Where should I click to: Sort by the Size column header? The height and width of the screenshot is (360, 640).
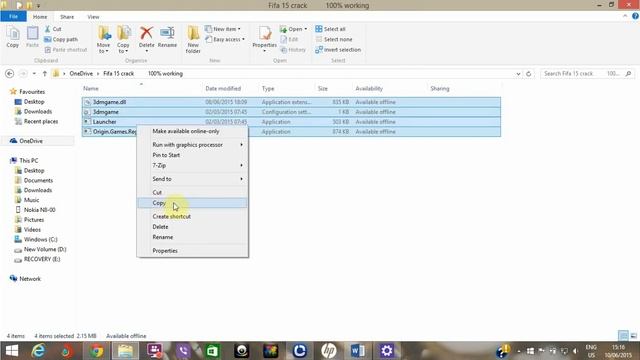click(322, 88)
